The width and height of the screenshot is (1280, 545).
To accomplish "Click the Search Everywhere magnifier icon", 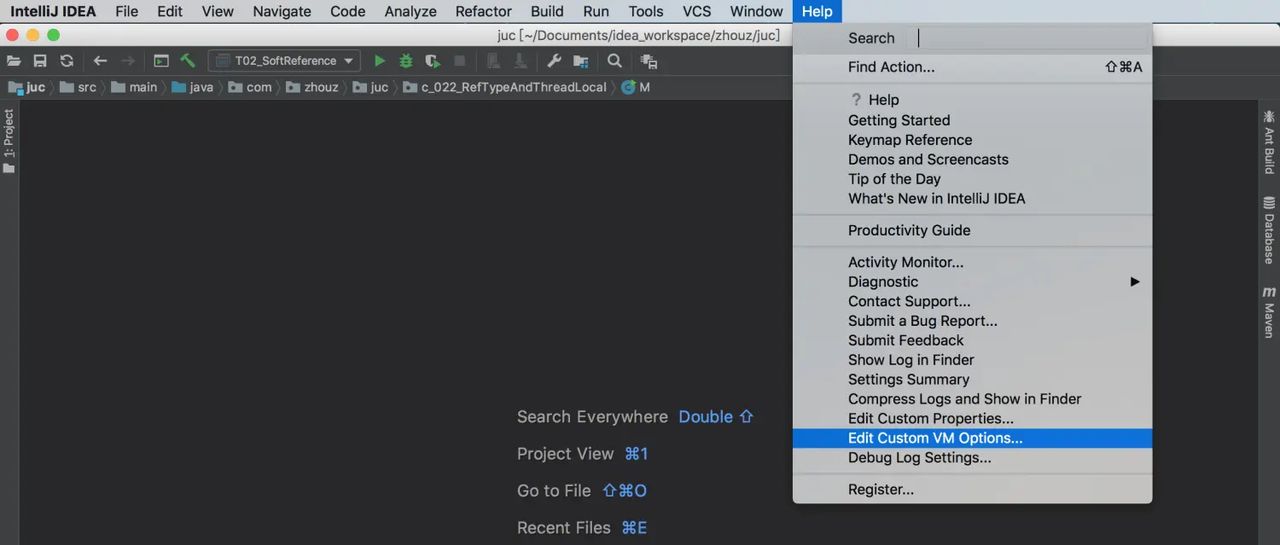I will click(614, 61).
